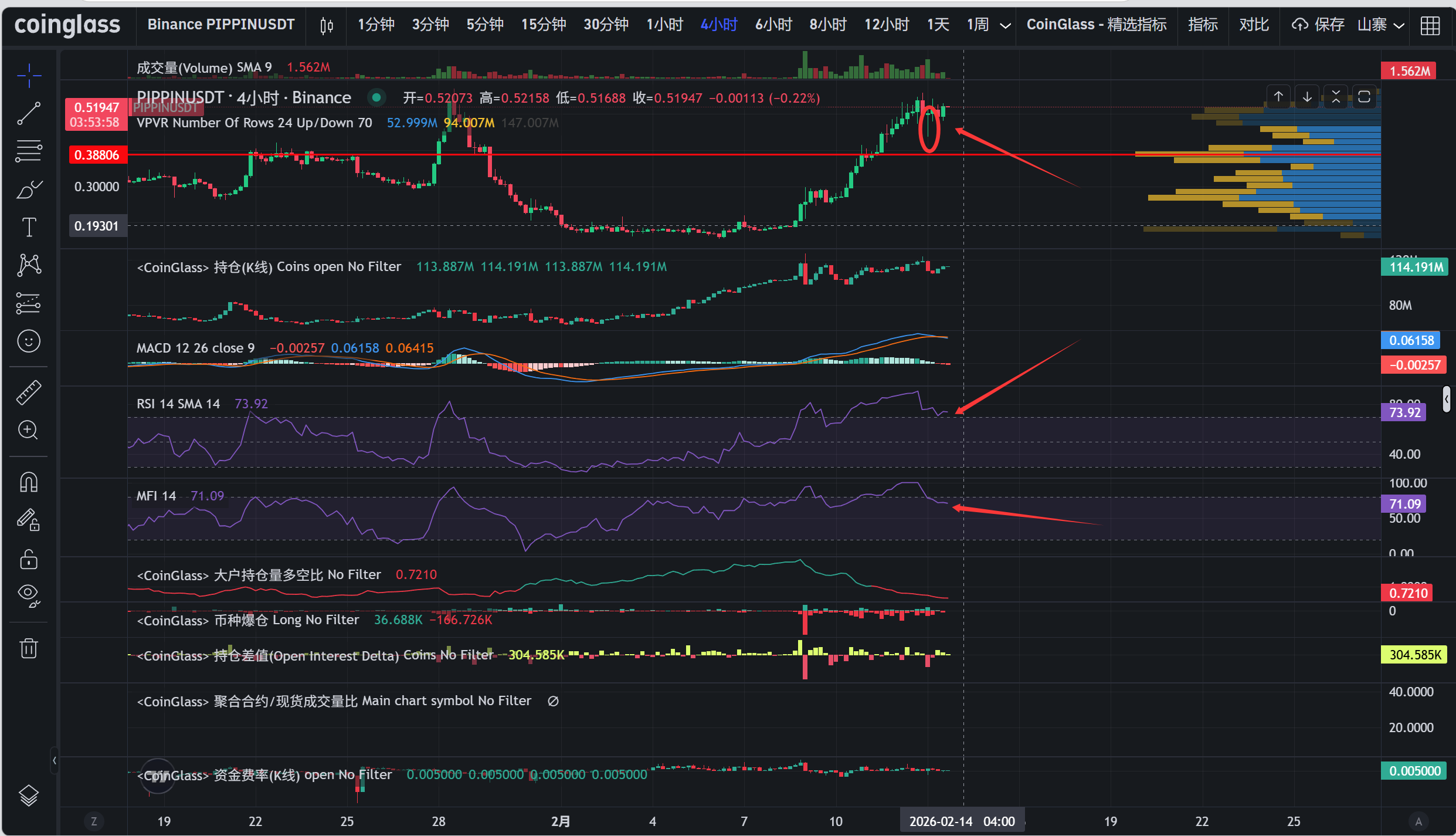Image resolution: width=1456 pixels, height=836 pixels.
Task: Select the text annotation tool
Action: pos(28,227)
